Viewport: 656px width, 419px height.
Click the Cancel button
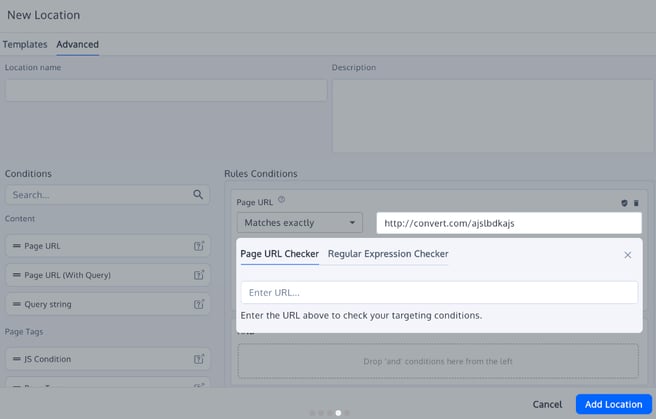[x=547, y=404]
